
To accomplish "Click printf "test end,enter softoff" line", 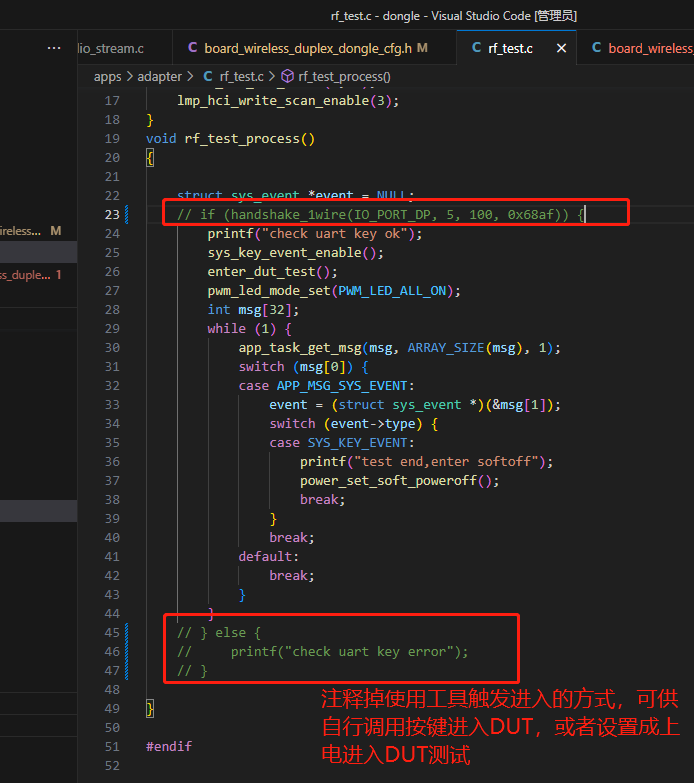I will point(426,461).
